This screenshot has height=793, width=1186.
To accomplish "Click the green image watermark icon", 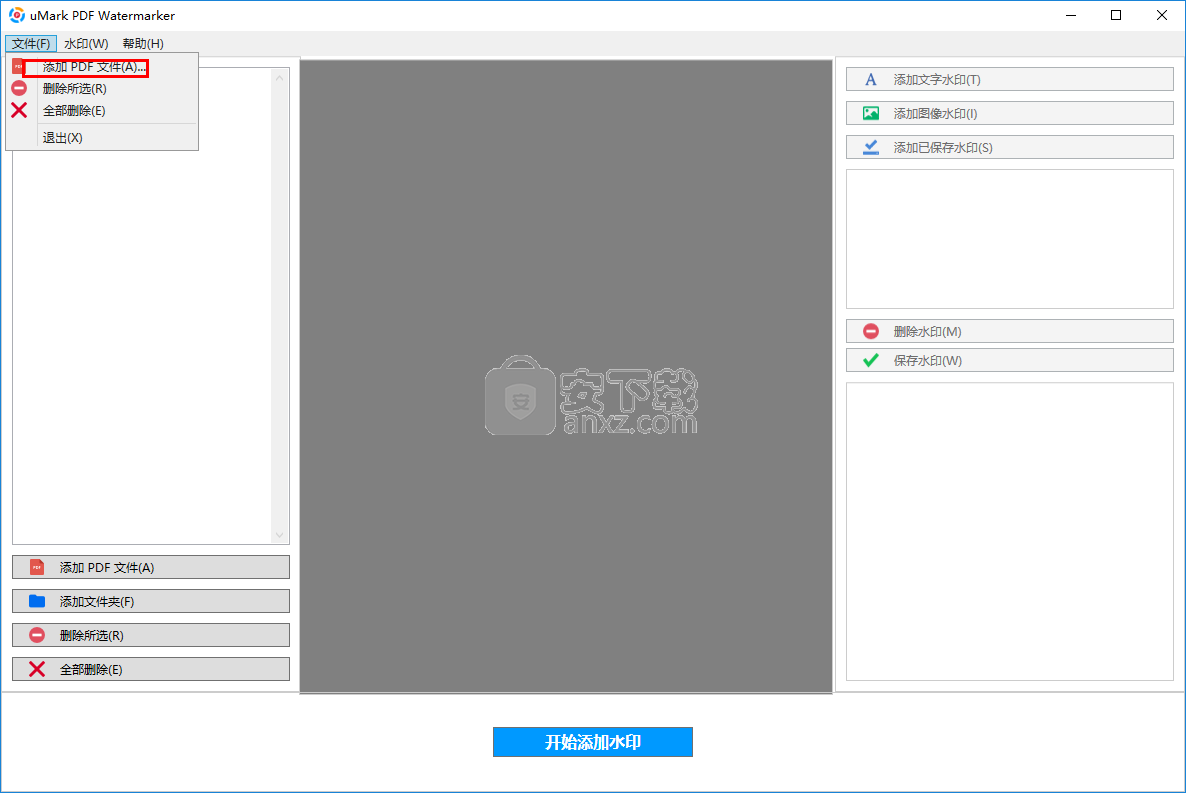I will [871, 114].
